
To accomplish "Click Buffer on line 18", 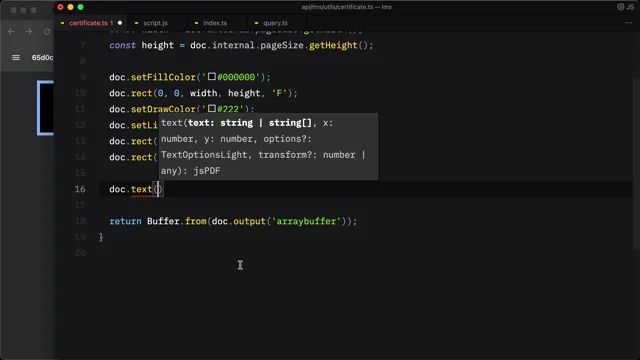I will pyautogui.click(x=163, y=221).
